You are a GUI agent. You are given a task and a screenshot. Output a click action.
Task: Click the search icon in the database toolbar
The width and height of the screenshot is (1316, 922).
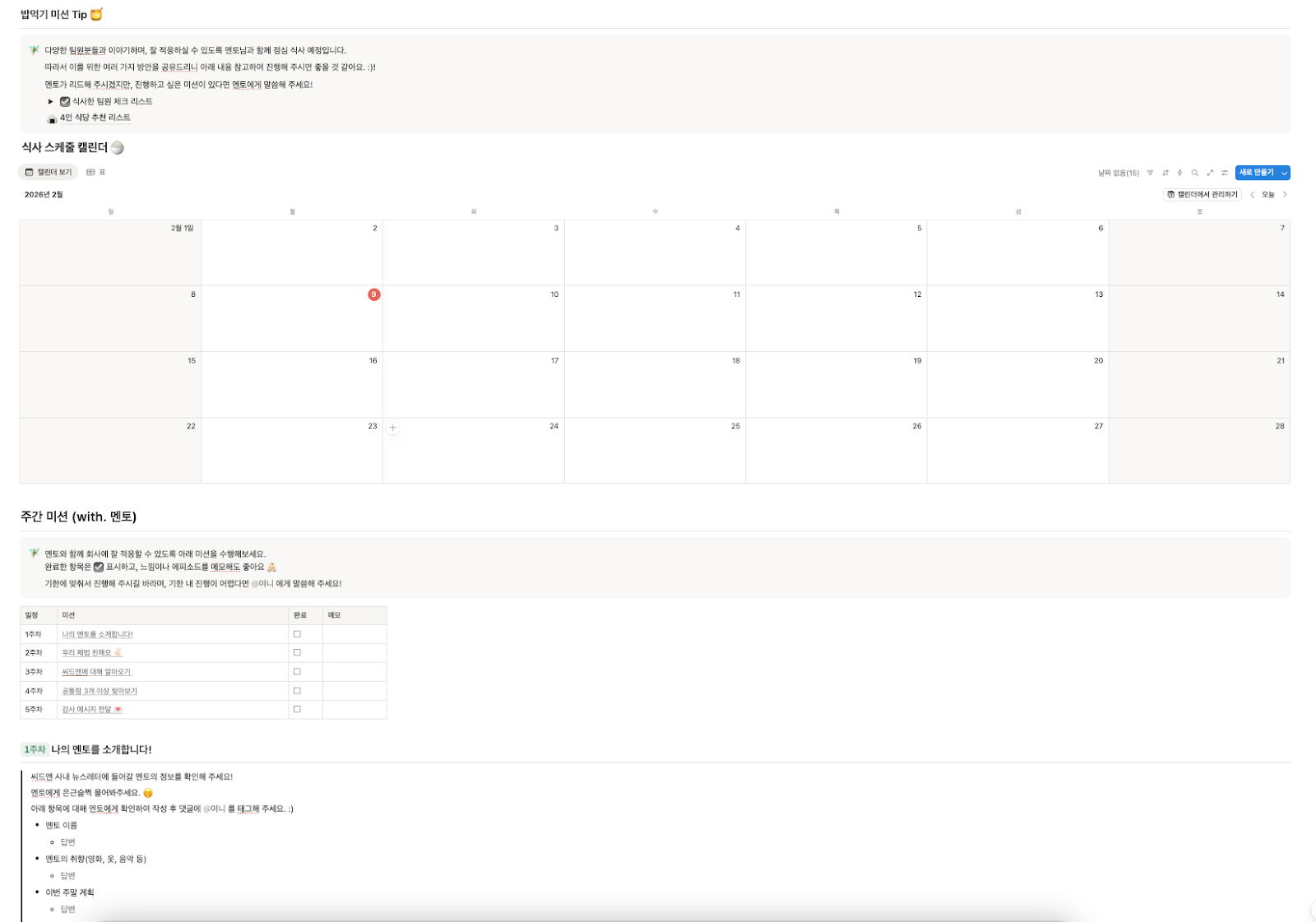[x=1195, y=173]
